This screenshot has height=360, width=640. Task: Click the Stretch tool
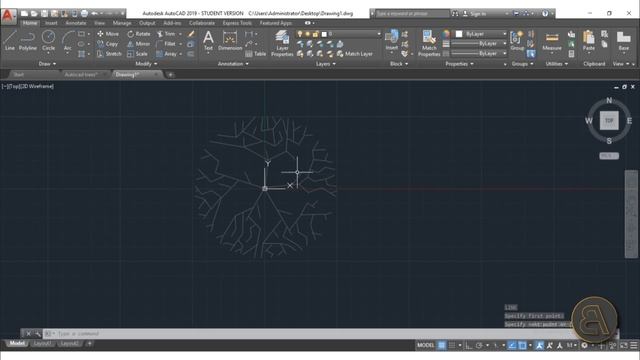[109, 53]
